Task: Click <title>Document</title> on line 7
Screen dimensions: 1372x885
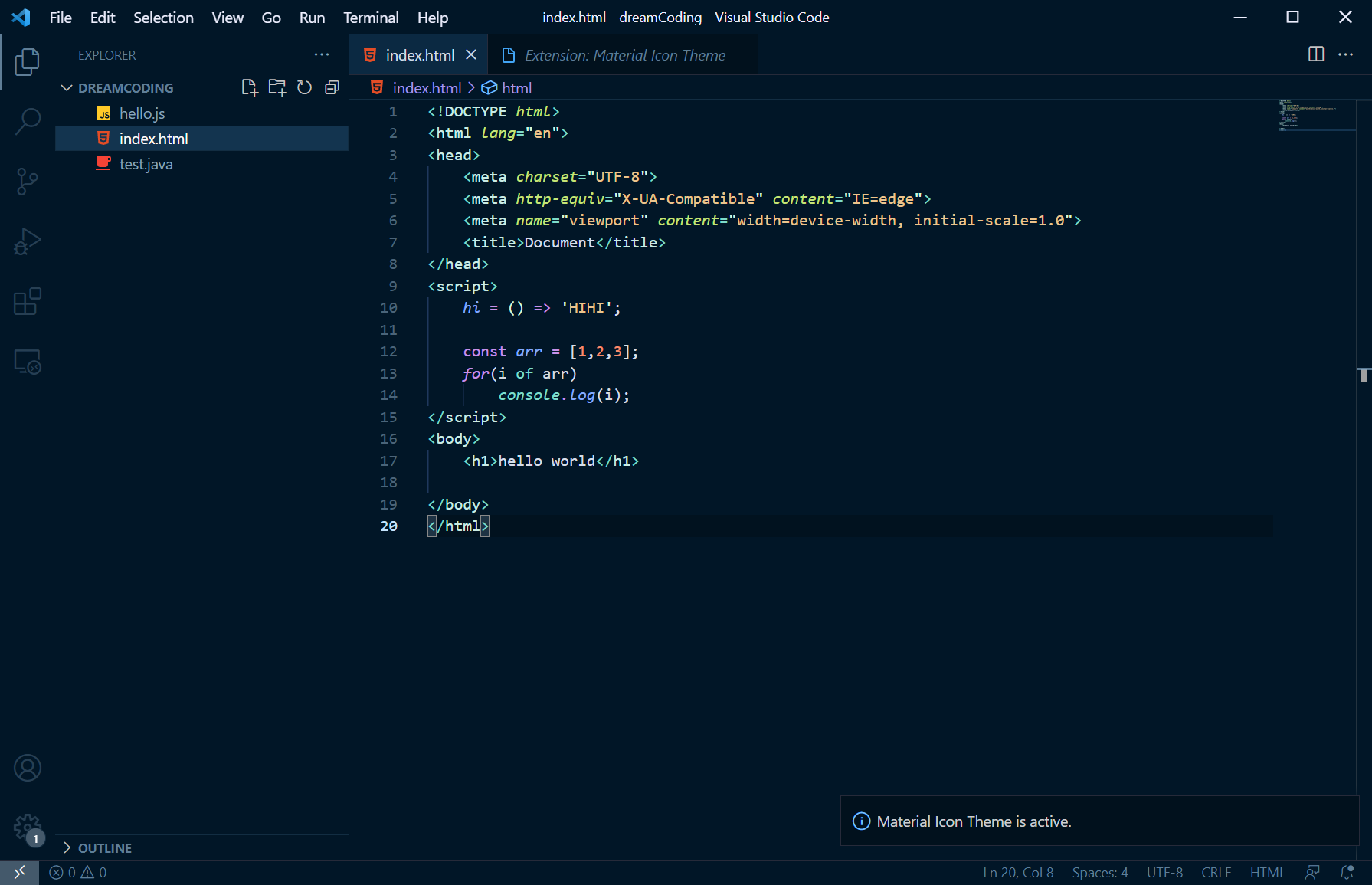Action: click(x=565, y=242)
